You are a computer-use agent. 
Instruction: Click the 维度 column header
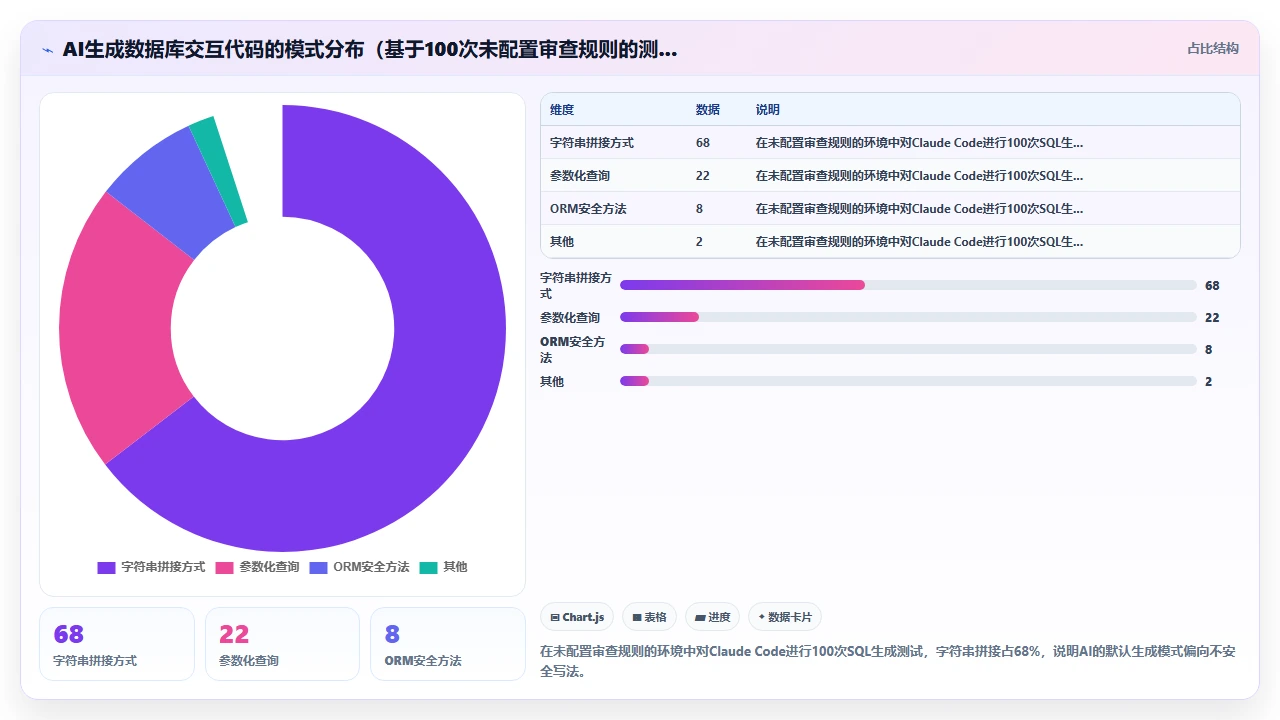point(562,110)
